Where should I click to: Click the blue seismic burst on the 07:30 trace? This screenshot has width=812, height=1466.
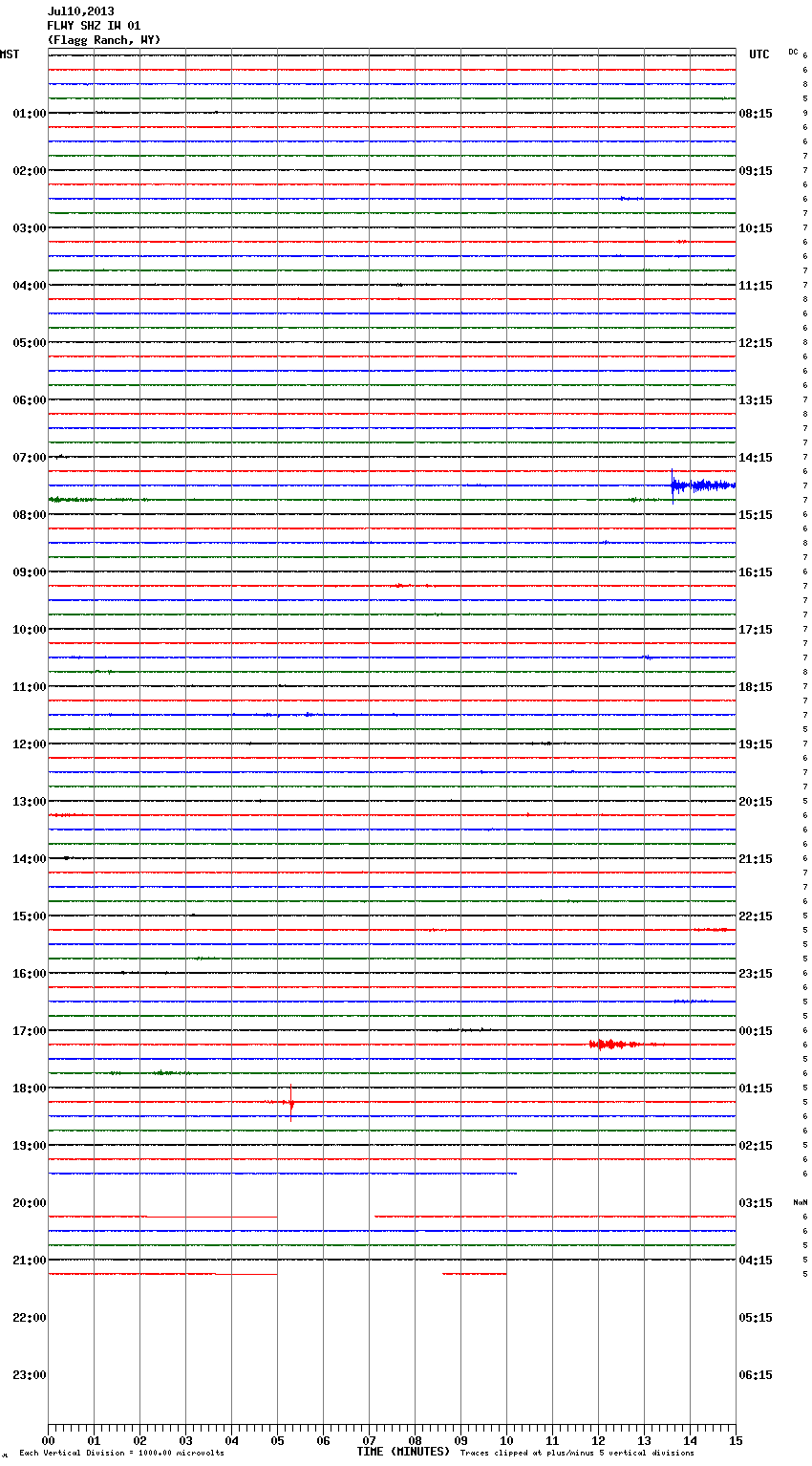(x=702, y=486)
